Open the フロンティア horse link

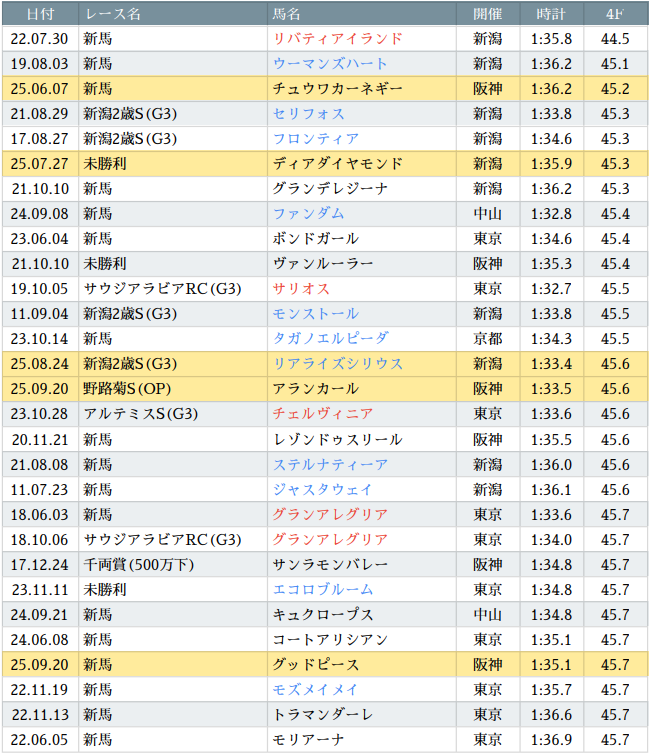pyautogui.click(x=316, y=139)
